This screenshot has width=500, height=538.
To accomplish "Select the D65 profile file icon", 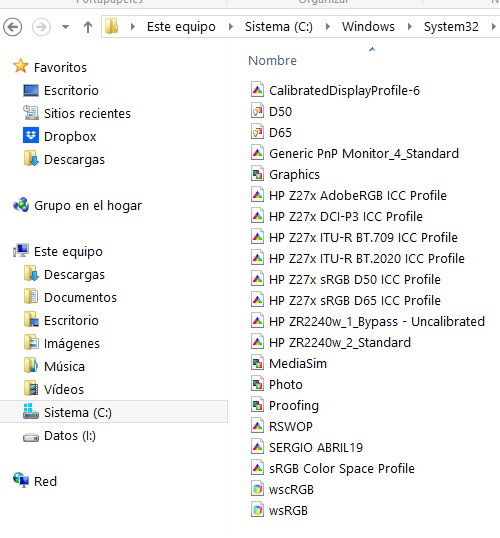I will pos(257,132).
